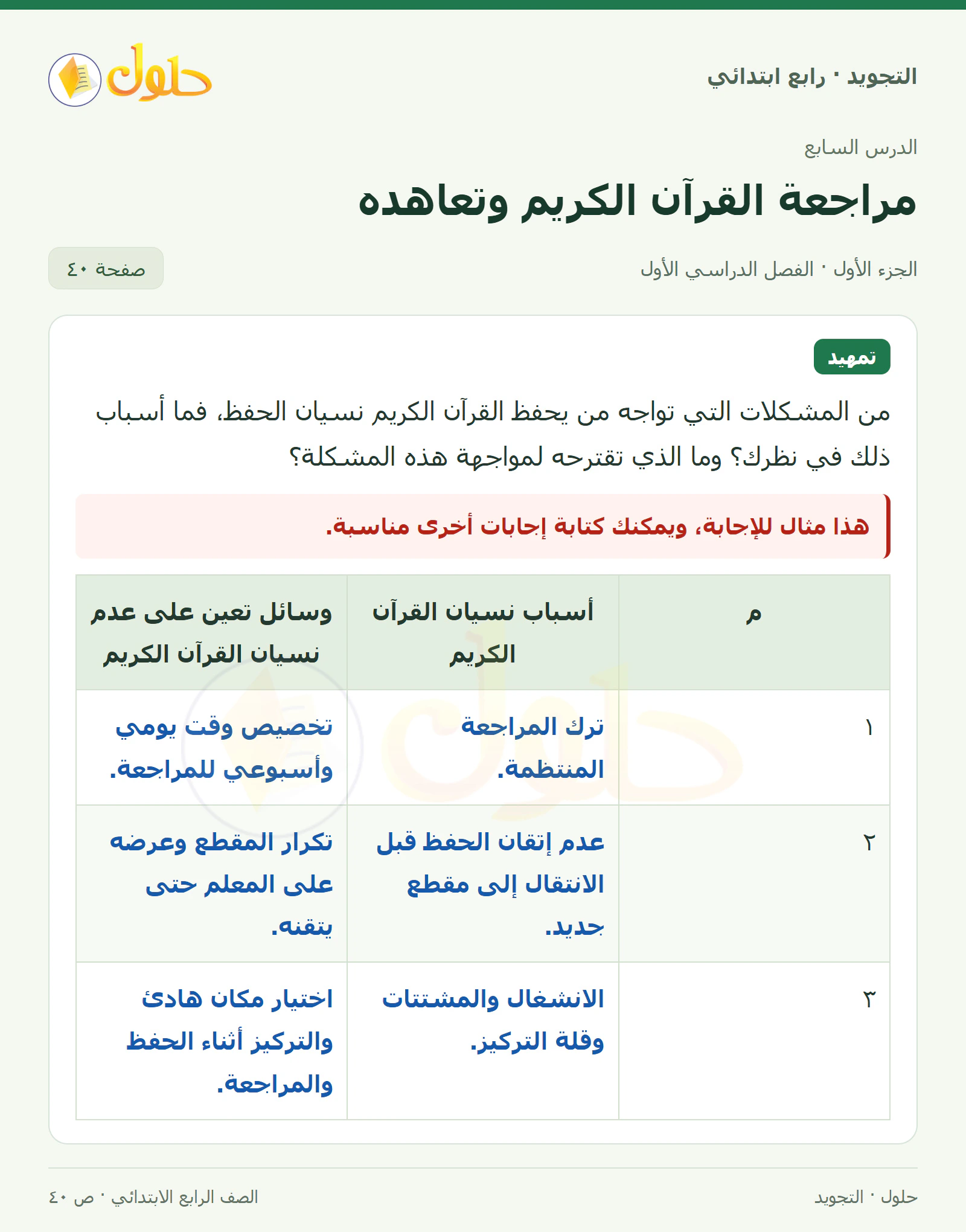This screenshot has width=966, height=1232.
Task: Click the red note هذا مثال للإجابة
Action: [x=483, y=527]
